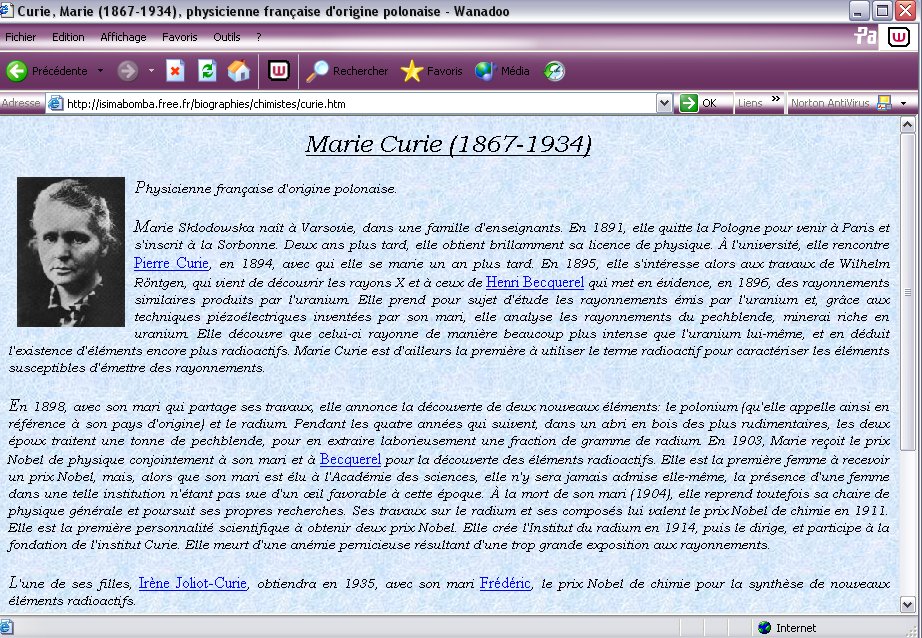
Task: Refresh the current page
Action: tap(207, 71)
